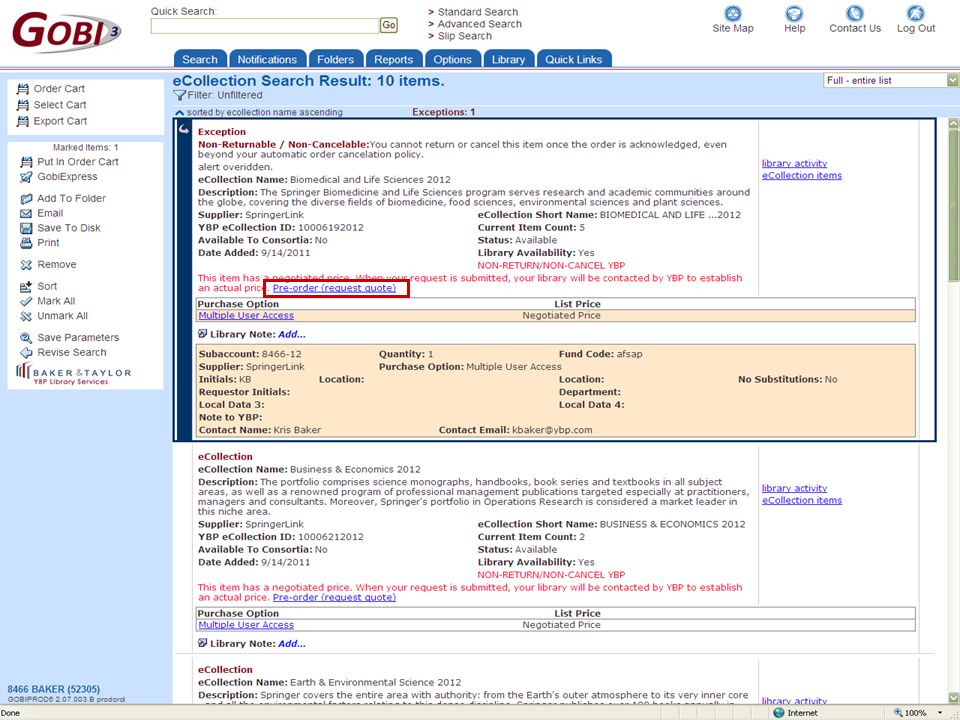The image size is (960, 720).
Task: Open the Search tab
Action: coord(200,59)
